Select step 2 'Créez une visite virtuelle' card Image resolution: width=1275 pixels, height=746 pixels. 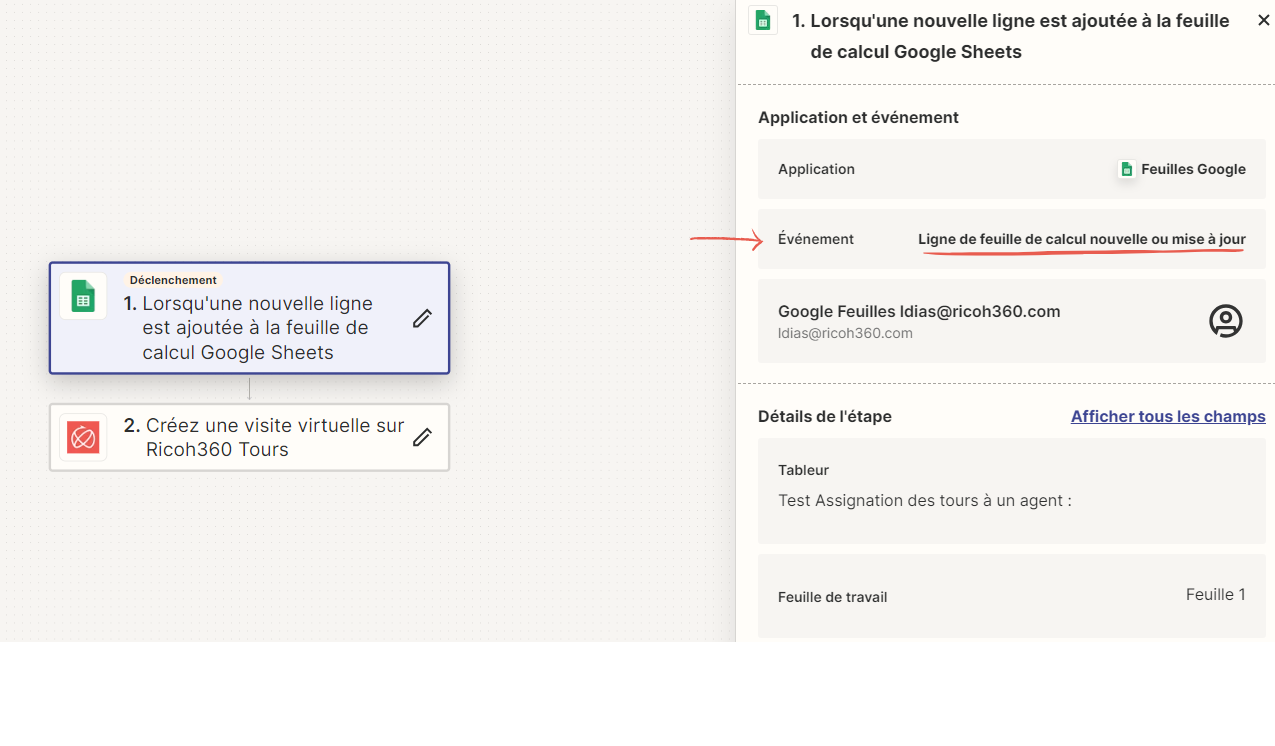pos(249,437)
